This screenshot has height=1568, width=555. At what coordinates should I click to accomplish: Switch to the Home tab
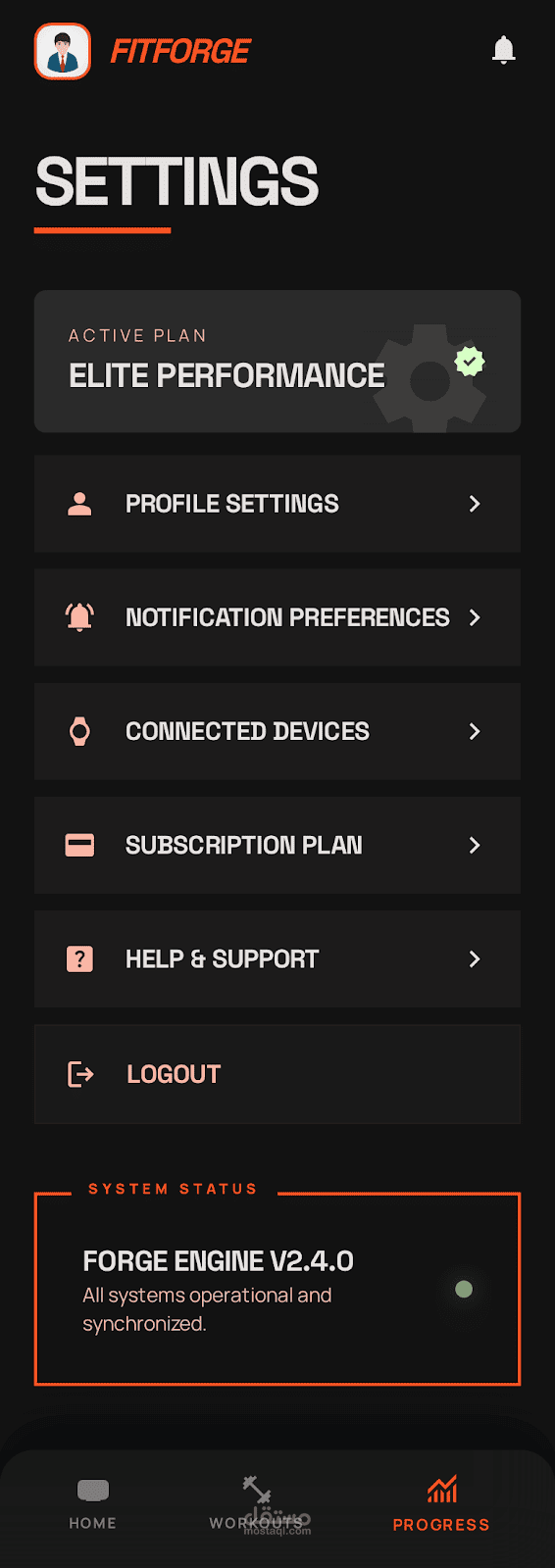pos(93,1504)
